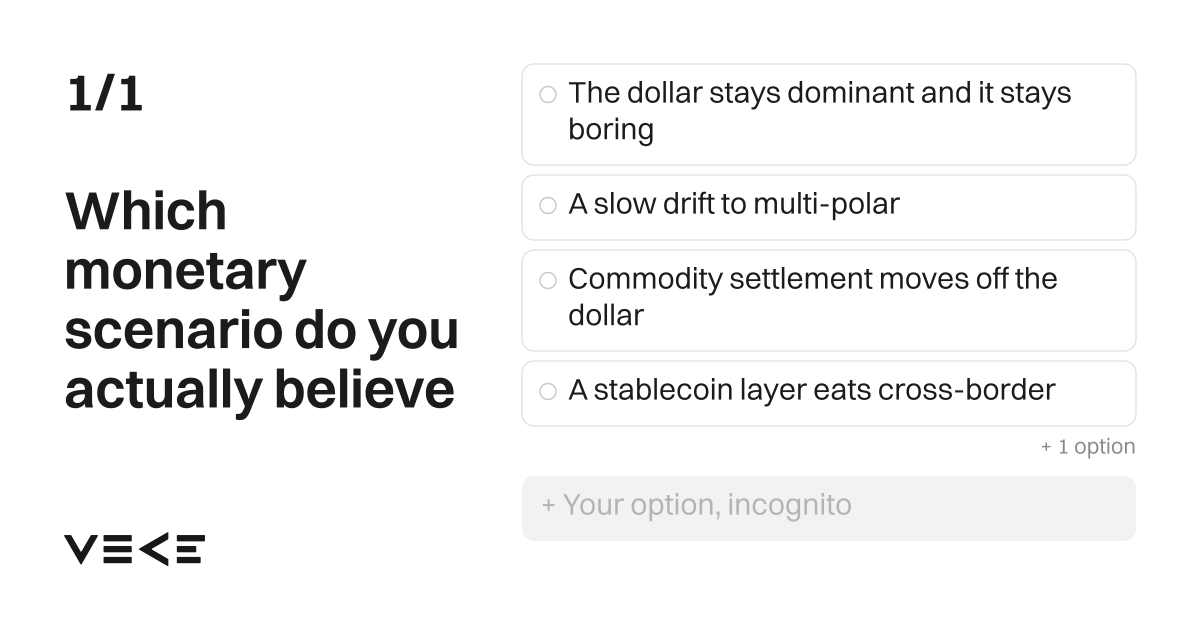This screenshot has width=1200, height=630.
Task: Click the 'Which monetary scenario' question heading
Action: [x=262, y=300]
